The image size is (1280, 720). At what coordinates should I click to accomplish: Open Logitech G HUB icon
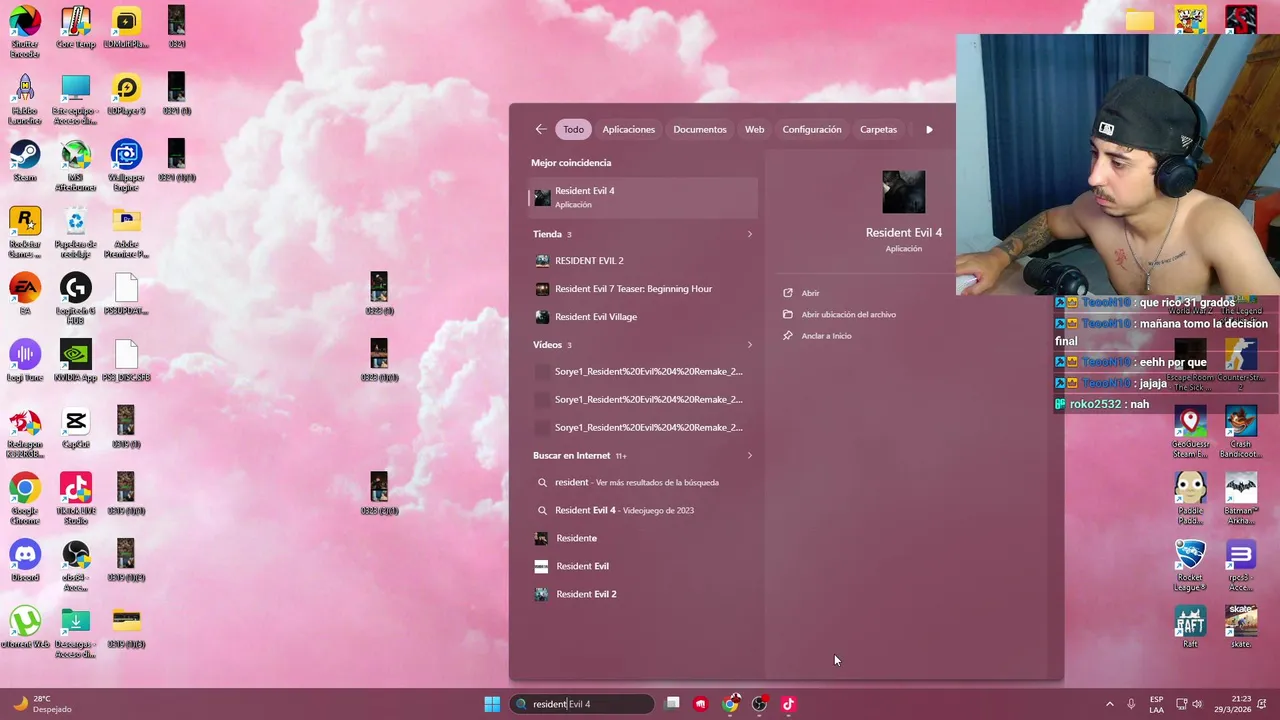pyautogui.click(x=75, y=299)
